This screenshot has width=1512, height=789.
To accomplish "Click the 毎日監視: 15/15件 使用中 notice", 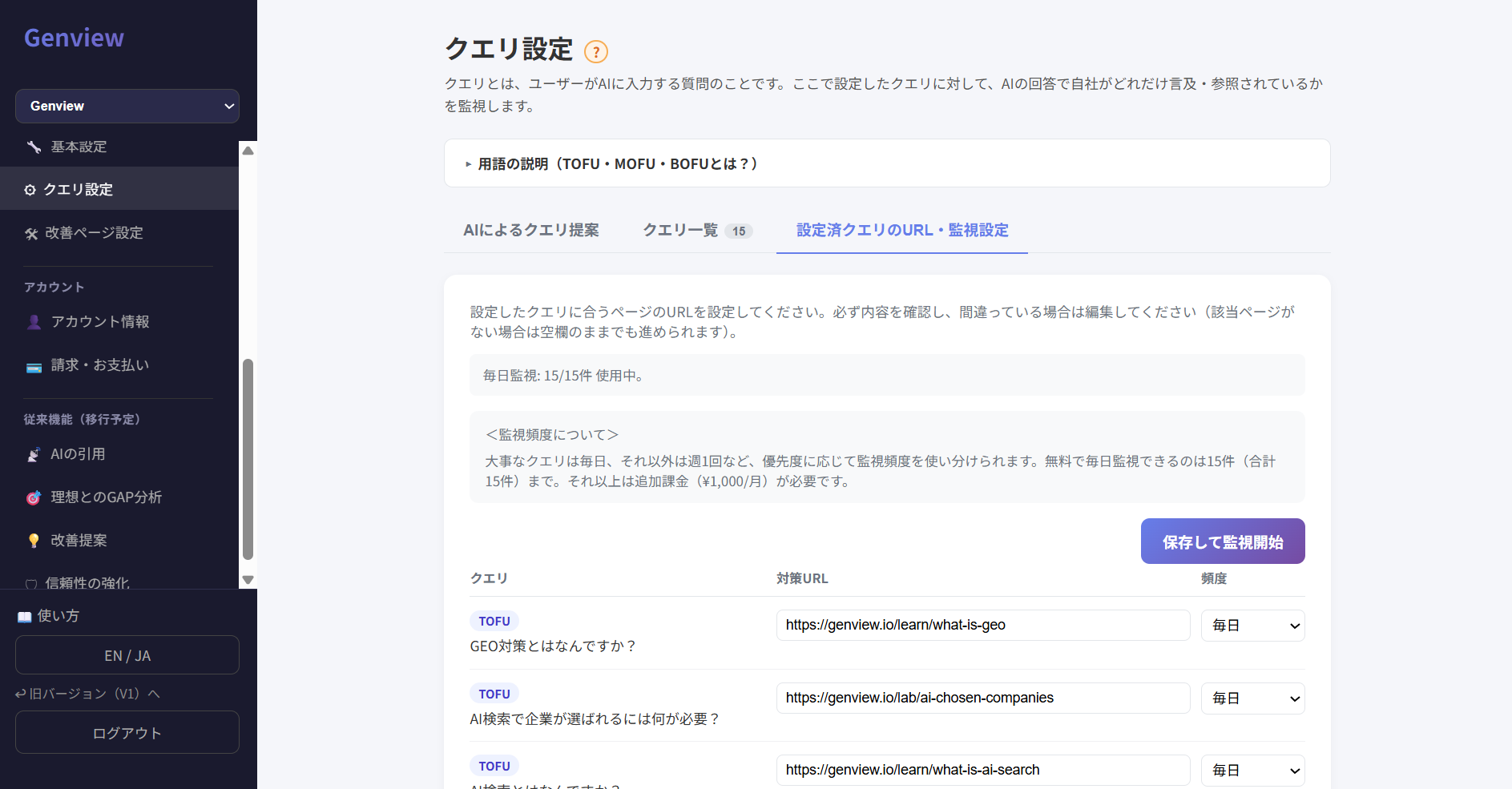I will click(887, 376).
